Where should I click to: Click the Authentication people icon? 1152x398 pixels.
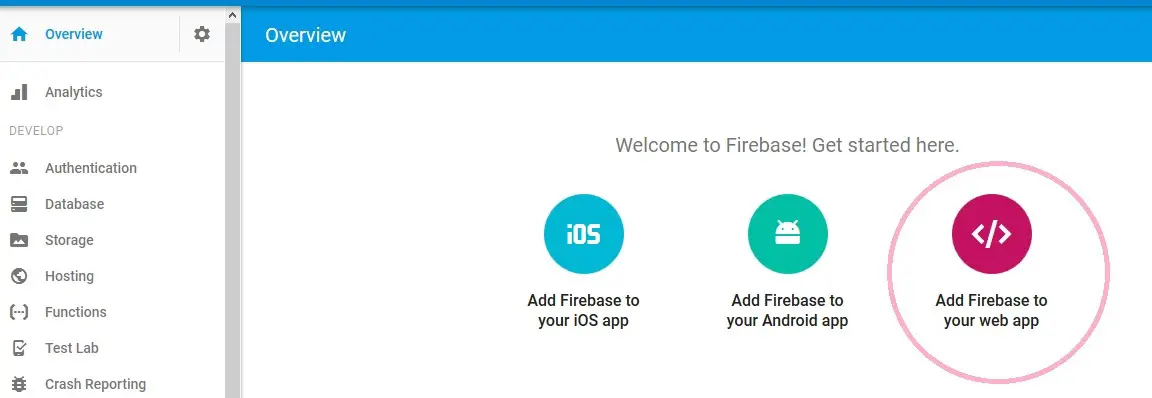click(19, 168)
